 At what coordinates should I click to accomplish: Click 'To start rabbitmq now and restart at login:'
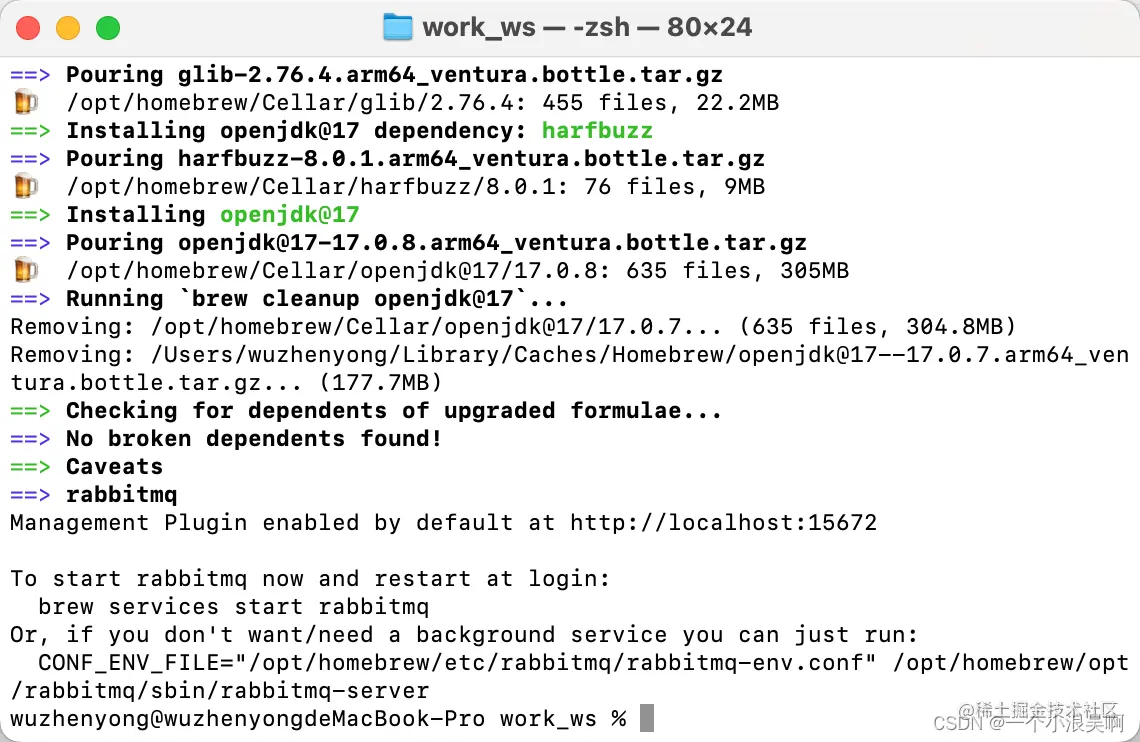[310, 578]
